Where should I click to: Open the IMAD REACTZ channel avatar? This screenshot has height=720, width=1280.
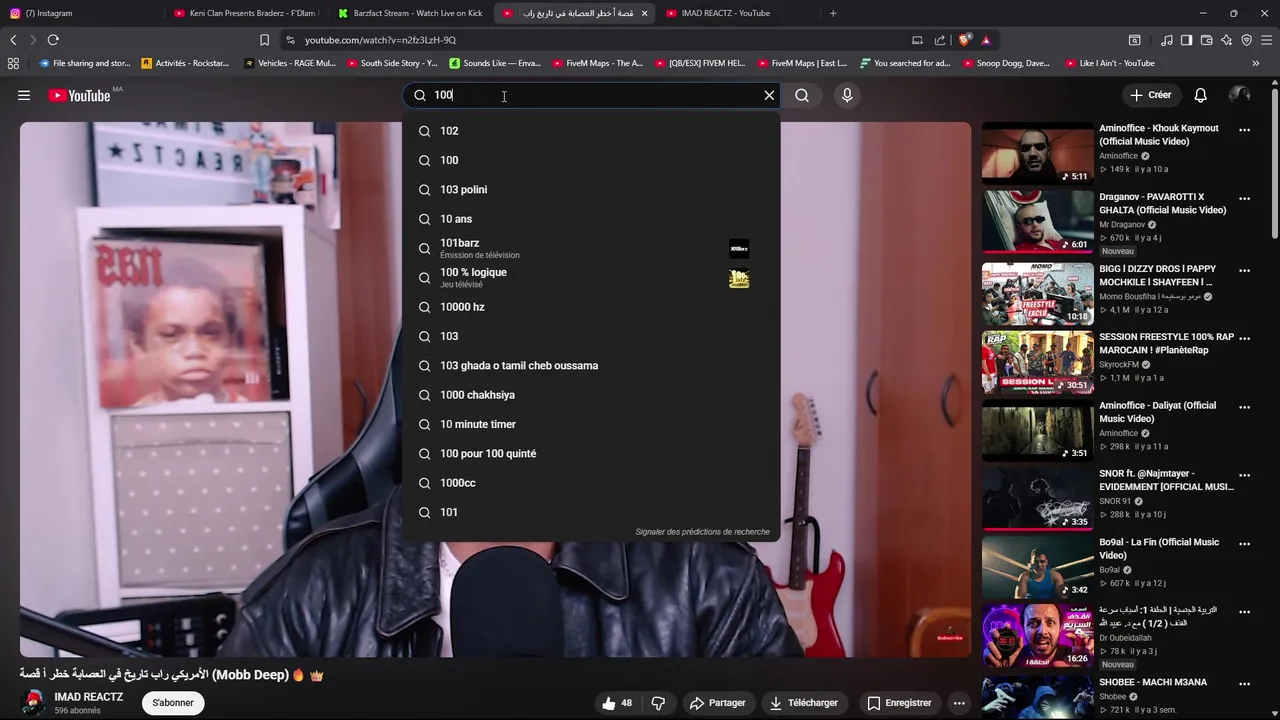click(33, 702)
